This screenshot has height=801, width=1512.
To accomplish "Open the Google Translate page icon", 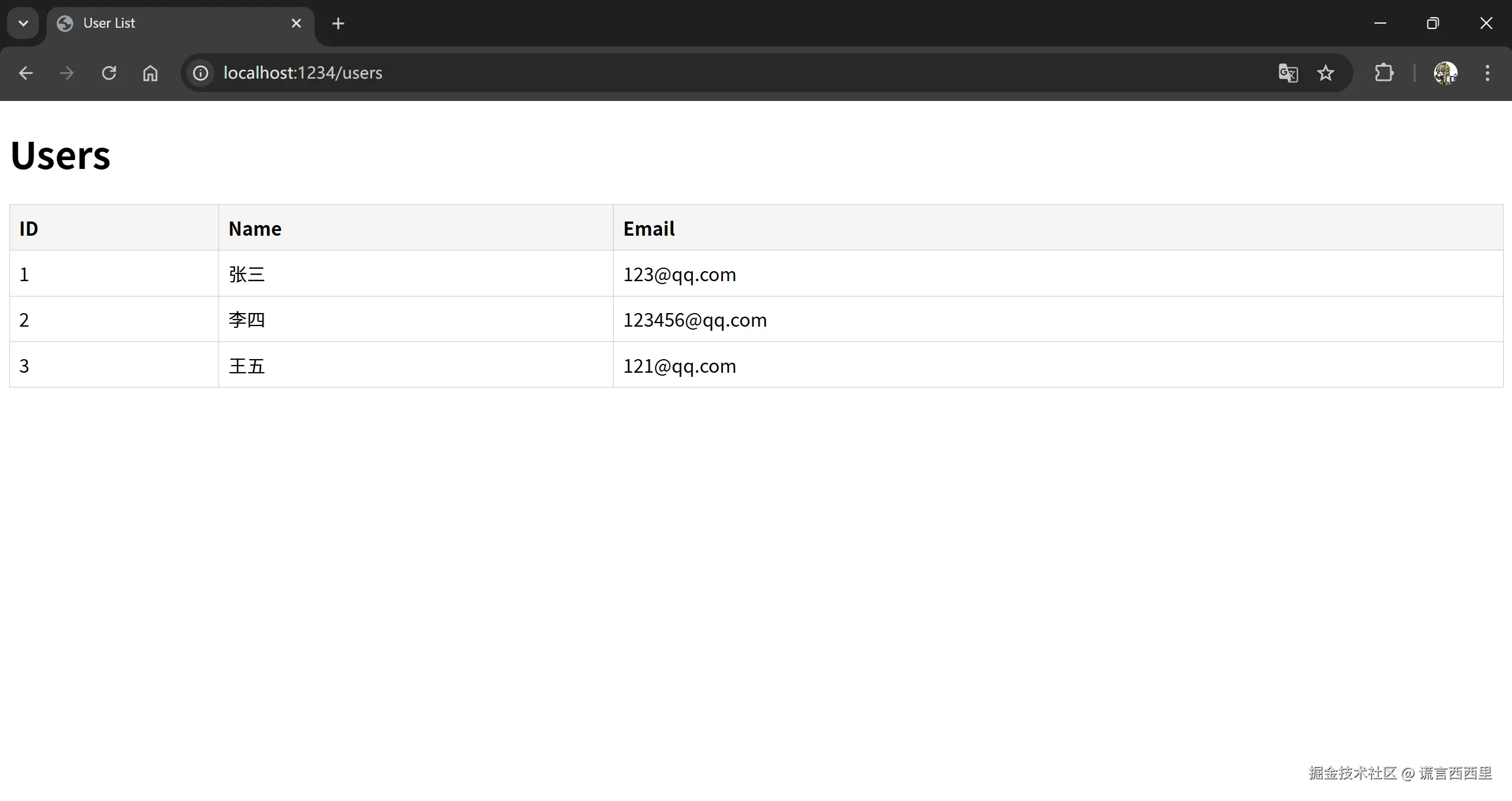I will click(1288, 73).
